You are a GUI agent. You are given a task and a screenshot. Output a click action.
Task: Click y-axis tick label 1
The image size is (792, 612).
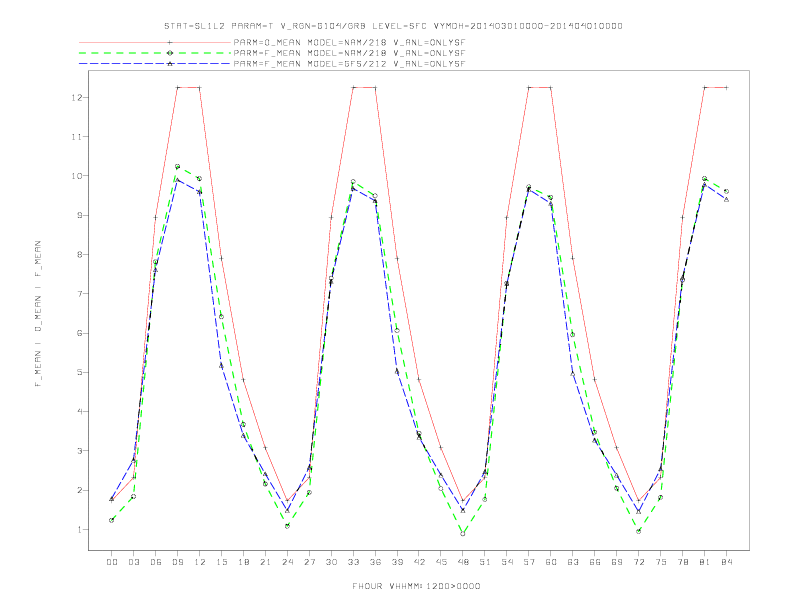pyautogui.click(x=79, y=530)
